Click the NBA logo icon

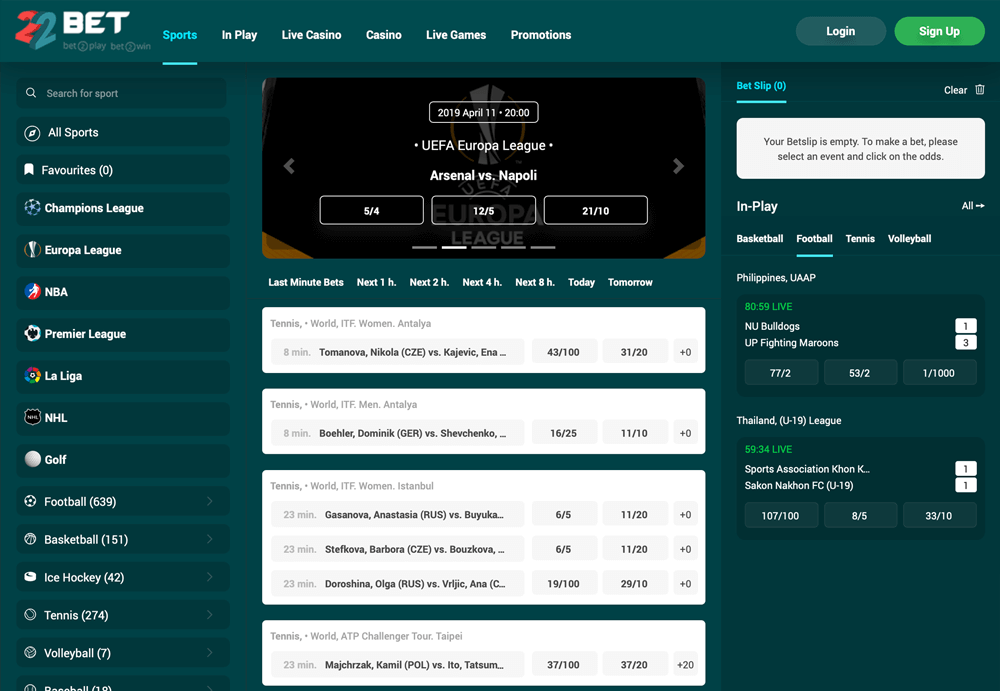(32, 292)
